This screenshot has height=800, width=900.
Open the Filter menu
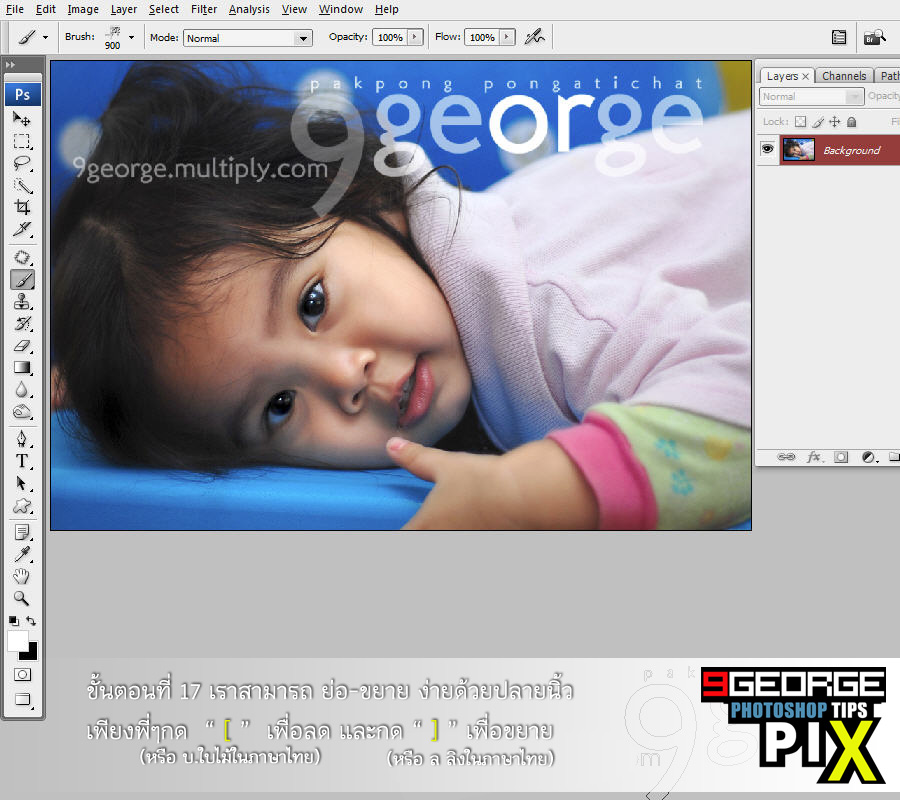tap(204, 9)
